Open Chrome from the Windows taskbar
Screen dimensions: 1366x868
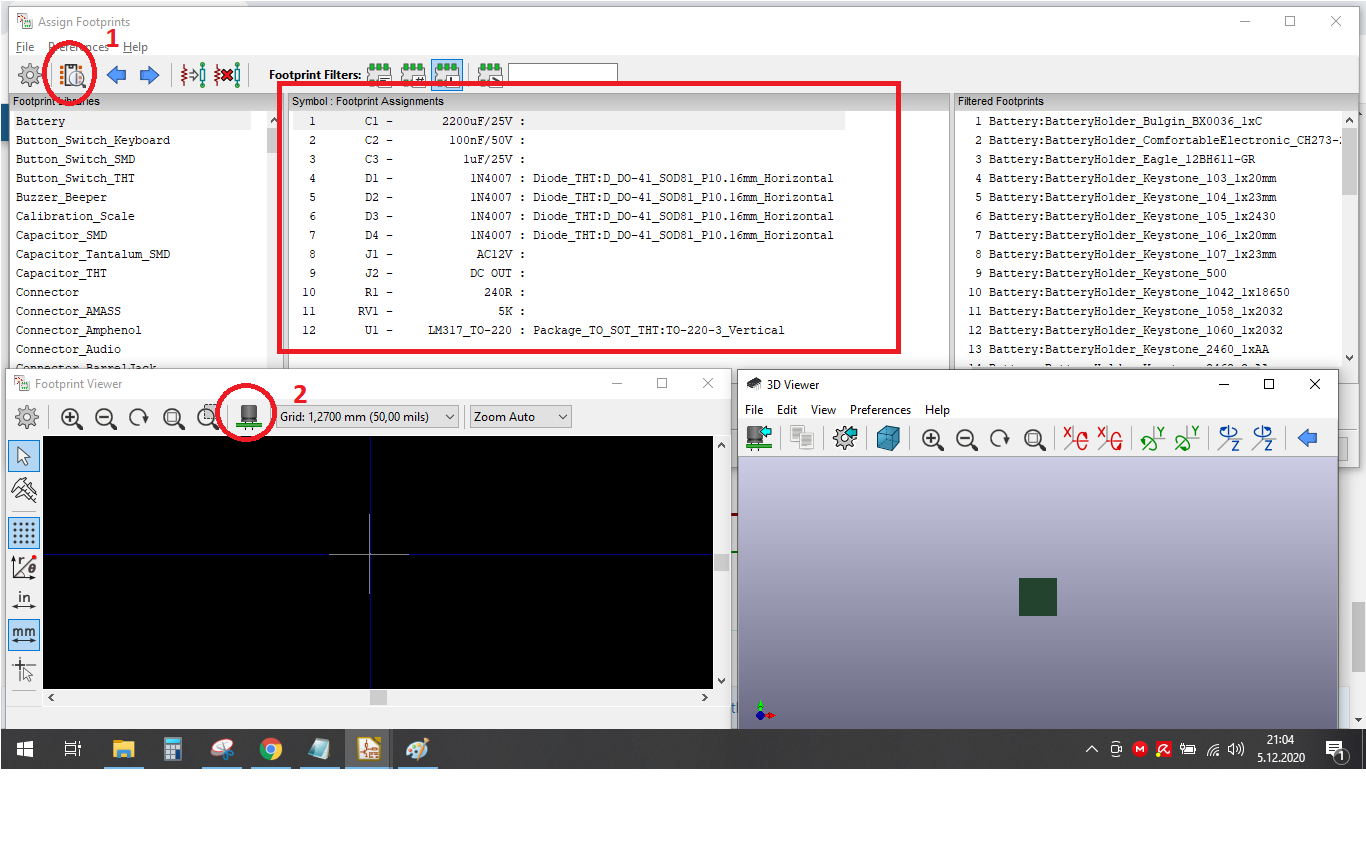click(x=270, y=749)
